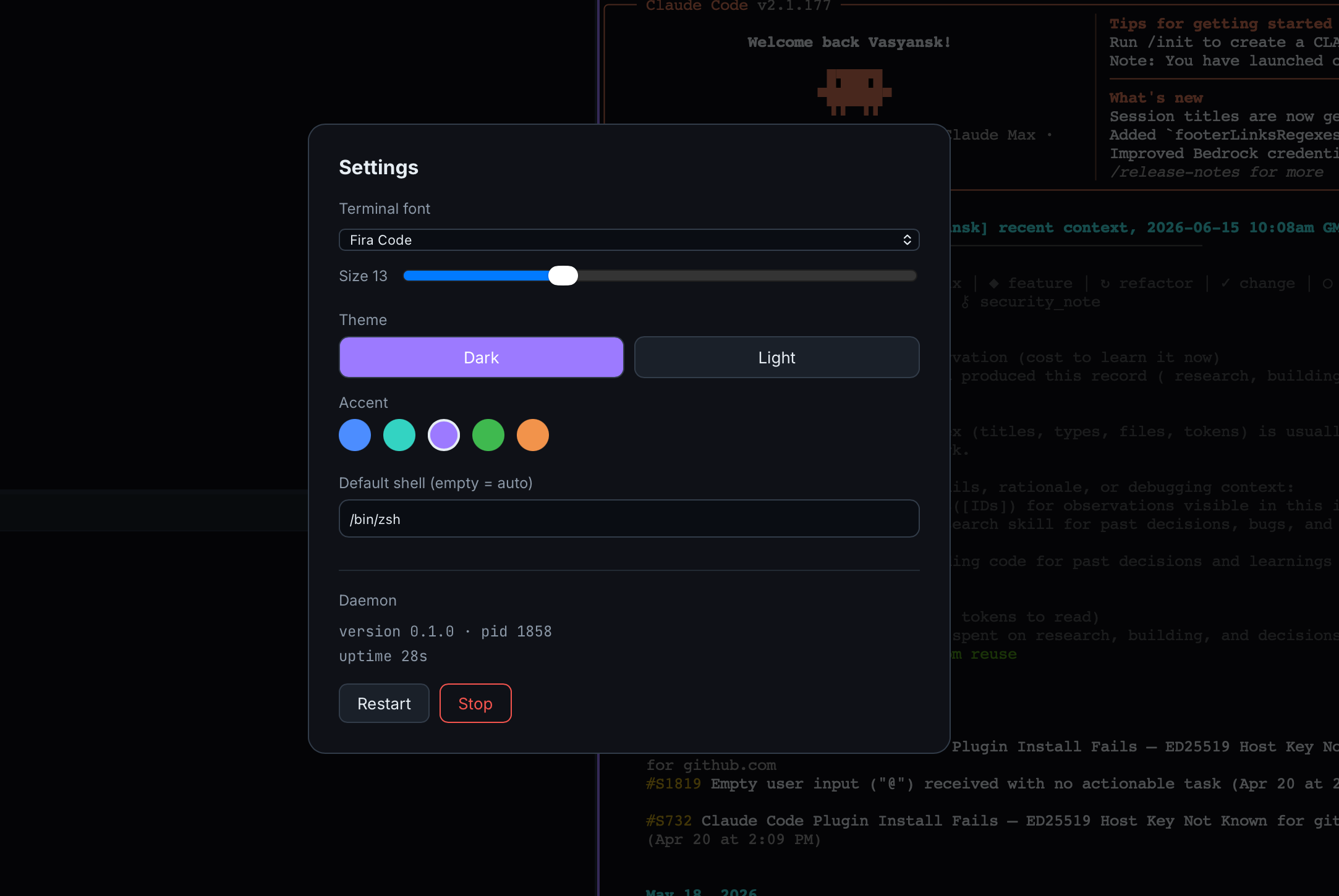Select the orange accent color swatch
Screen dimensions: 1339x896
(533, 435)
